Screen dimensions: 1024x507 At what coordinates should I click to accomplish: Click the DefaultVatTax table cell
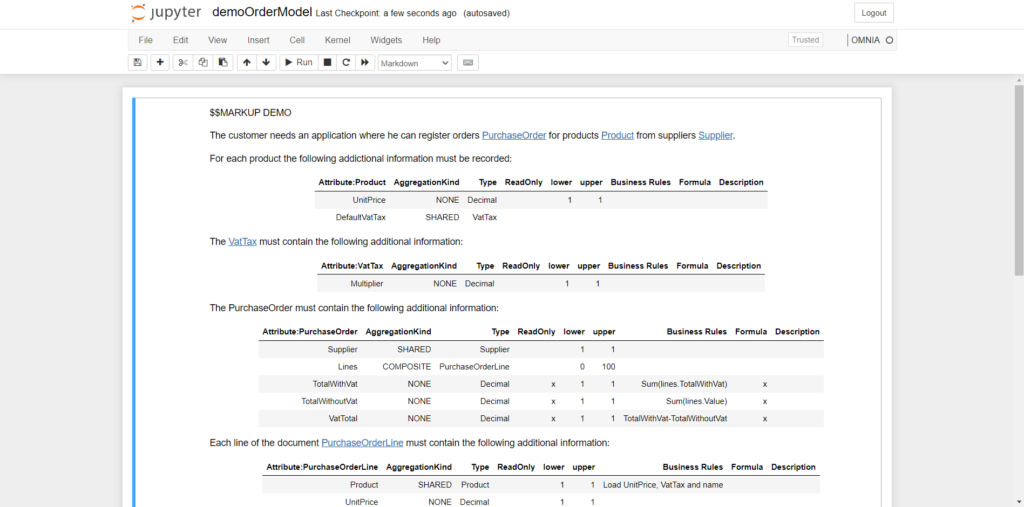pos(360,217)
